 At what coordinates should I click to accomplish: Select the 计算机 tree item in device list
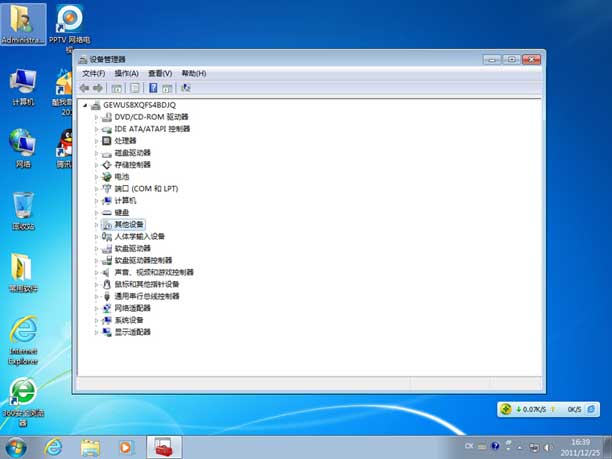(x=125, y=201)
